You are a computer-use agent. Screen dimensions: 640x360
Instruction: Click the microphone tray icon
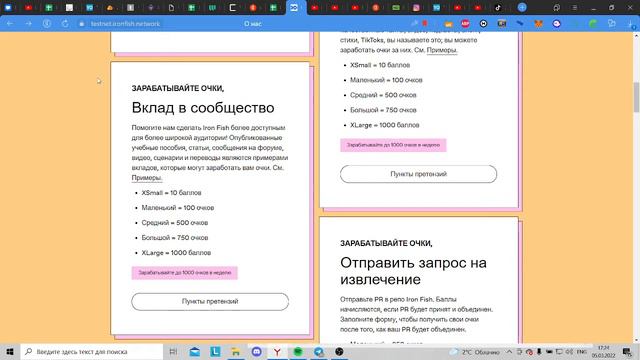pyautogui.click(x=539, y=351)
